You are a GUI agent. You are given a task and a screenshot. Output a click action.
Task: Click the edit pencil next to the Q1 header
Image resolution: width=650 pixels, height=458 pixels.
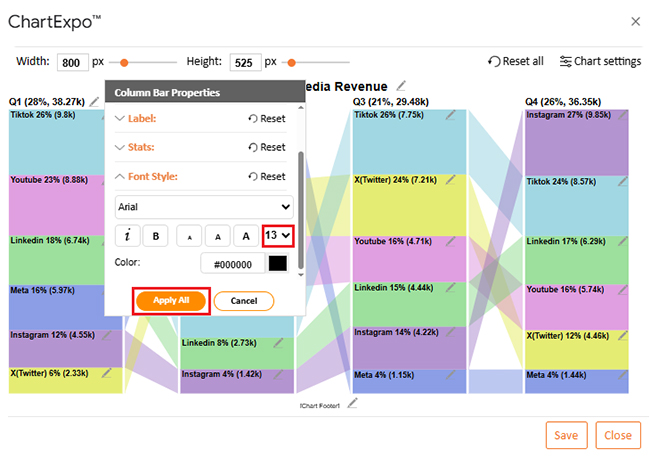(94, 101)
